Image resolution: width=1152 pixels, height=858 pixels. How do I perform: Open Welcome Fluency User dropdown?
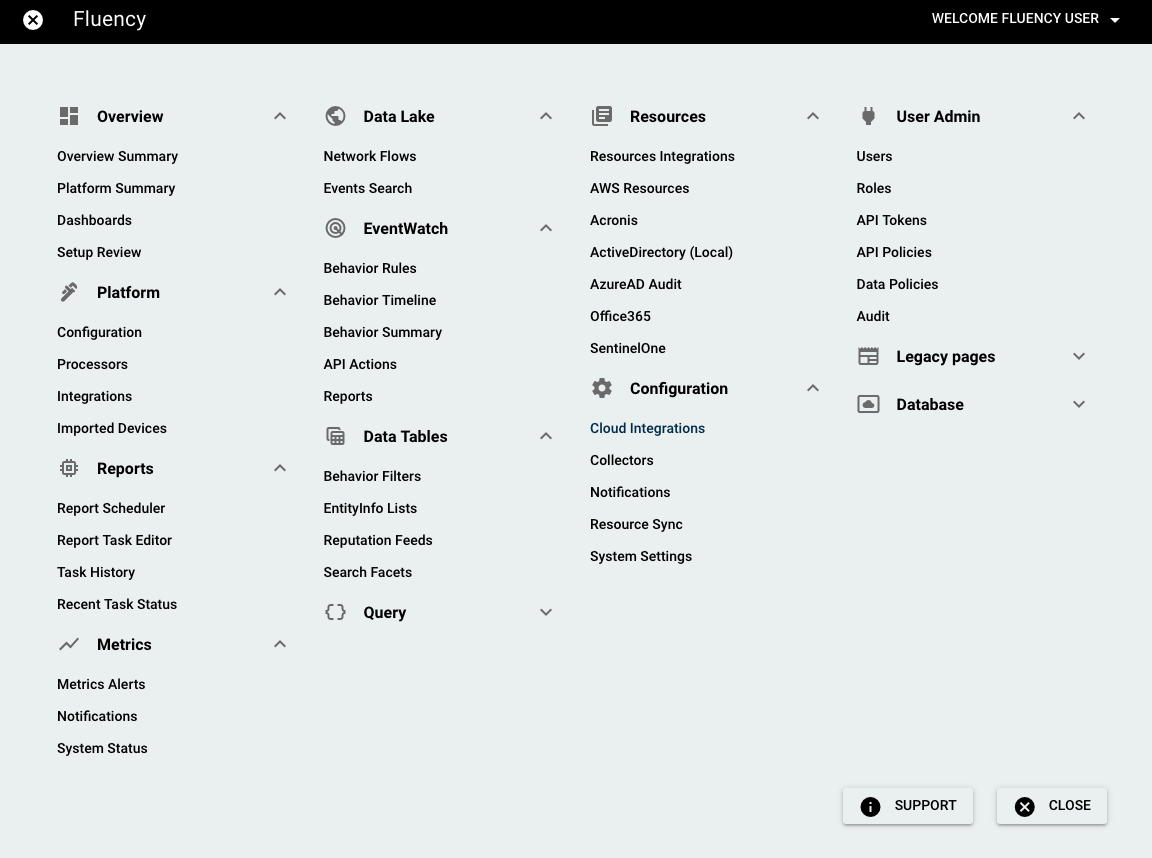1025,19
